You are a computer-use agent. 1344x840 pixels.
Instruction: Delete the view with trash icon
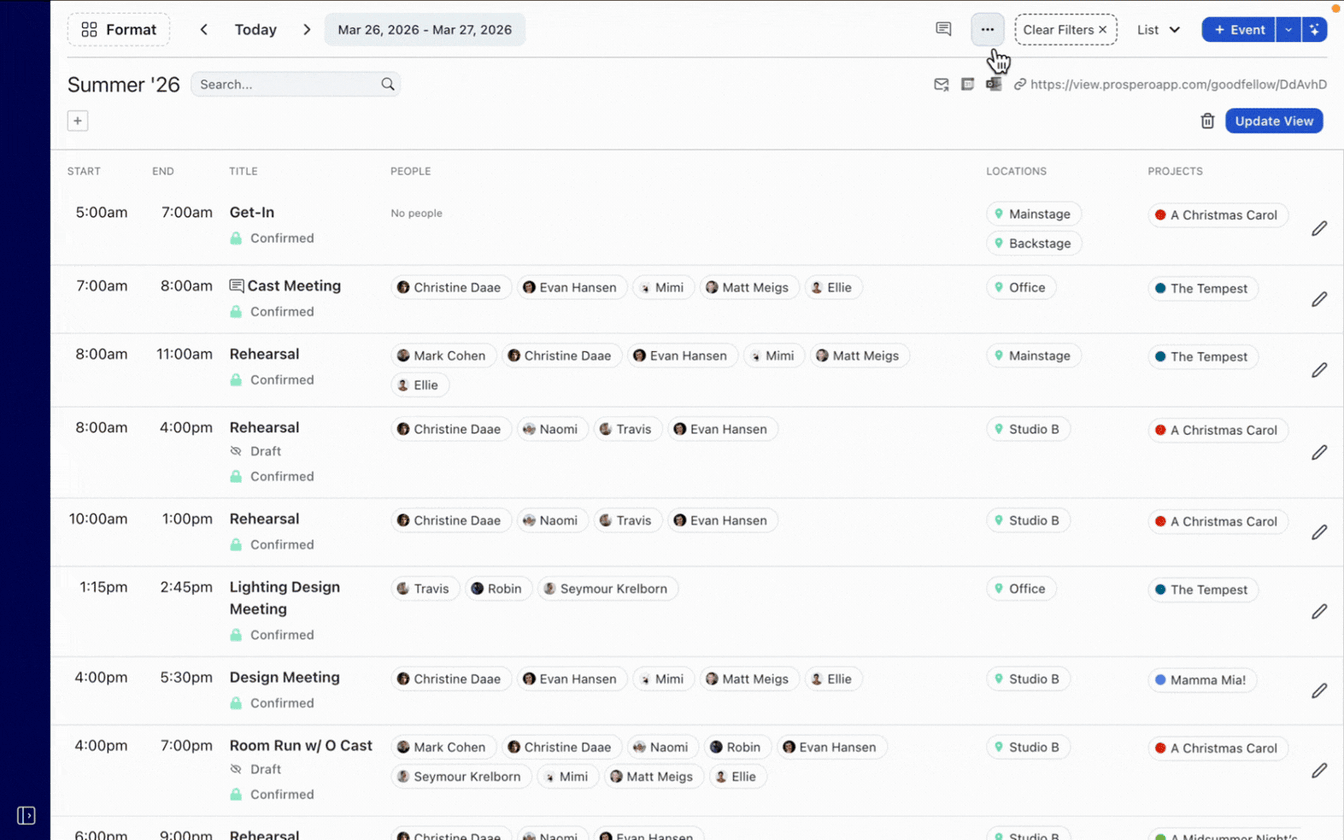pyautogui.click(x=1207, y=121)
